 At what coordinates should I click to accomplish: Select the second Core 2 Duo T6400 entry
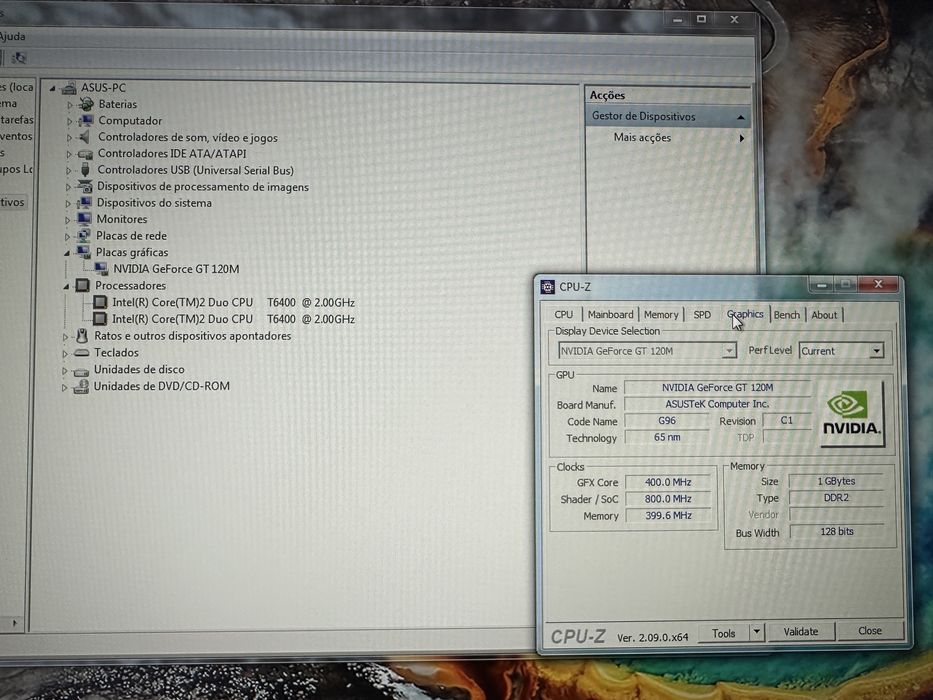pyautogui.click(x=233, y=320)
